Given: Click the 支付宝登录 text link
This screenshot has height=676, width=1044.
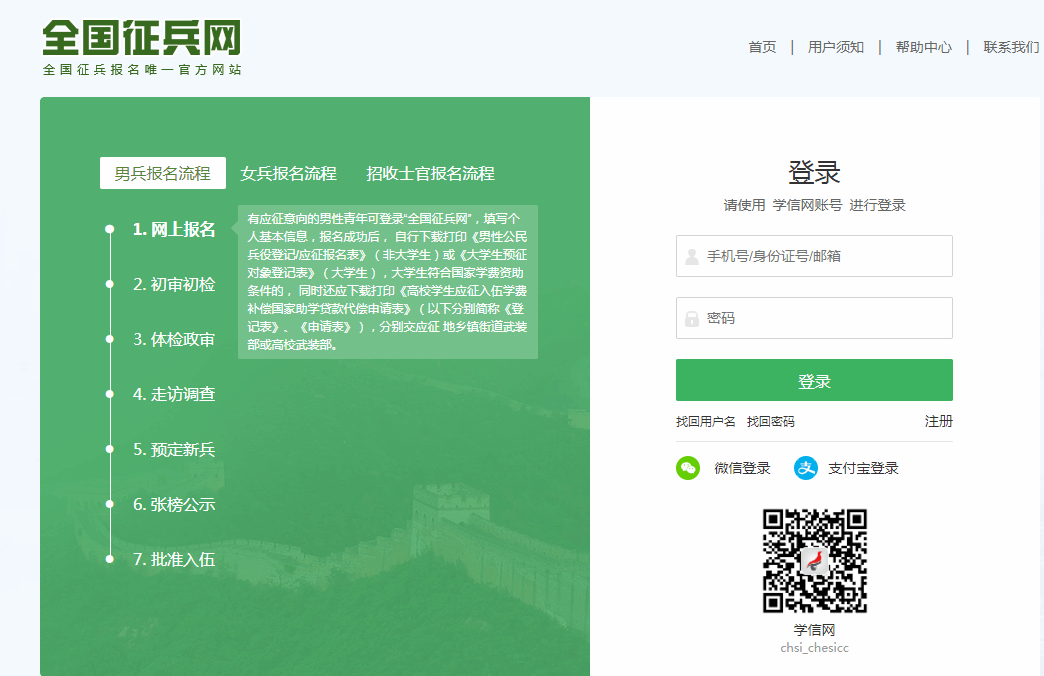Looking at the screenshot, I should [x=864, y=468].
